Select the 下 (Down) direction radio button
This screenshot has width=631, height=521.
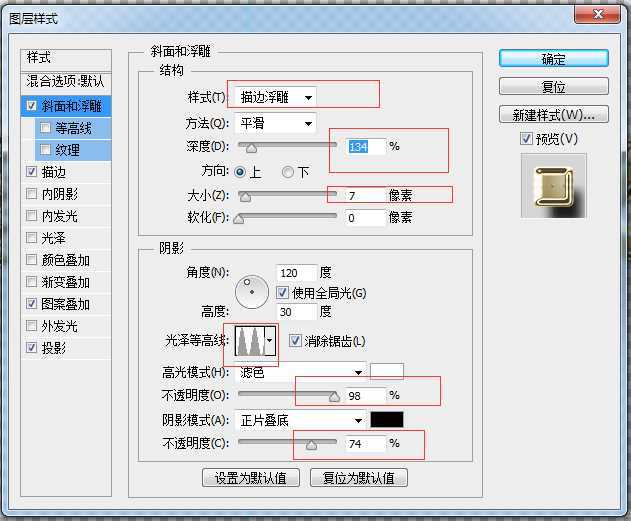pyautogui.click(x=288, y=172)
